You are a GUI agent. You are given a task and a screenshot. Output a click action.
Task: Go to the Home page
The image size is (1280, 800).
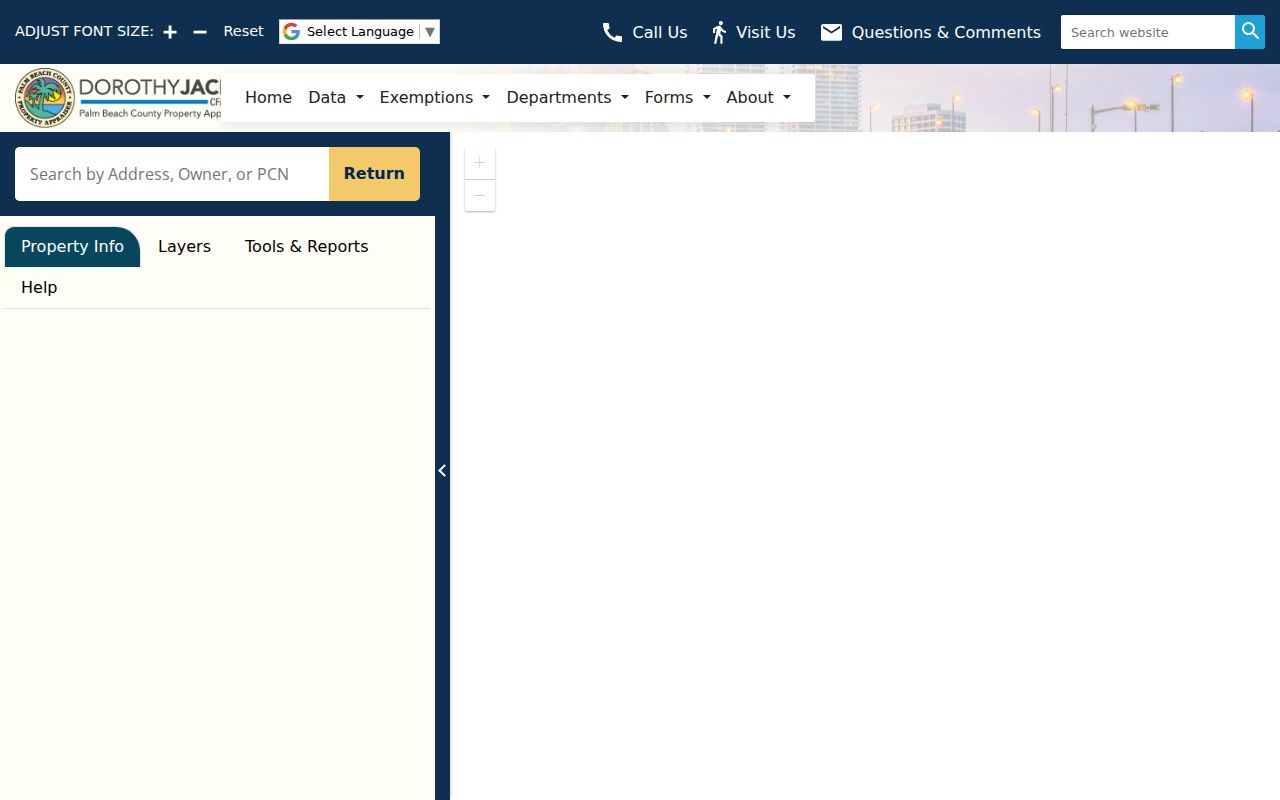pos(268,97)
